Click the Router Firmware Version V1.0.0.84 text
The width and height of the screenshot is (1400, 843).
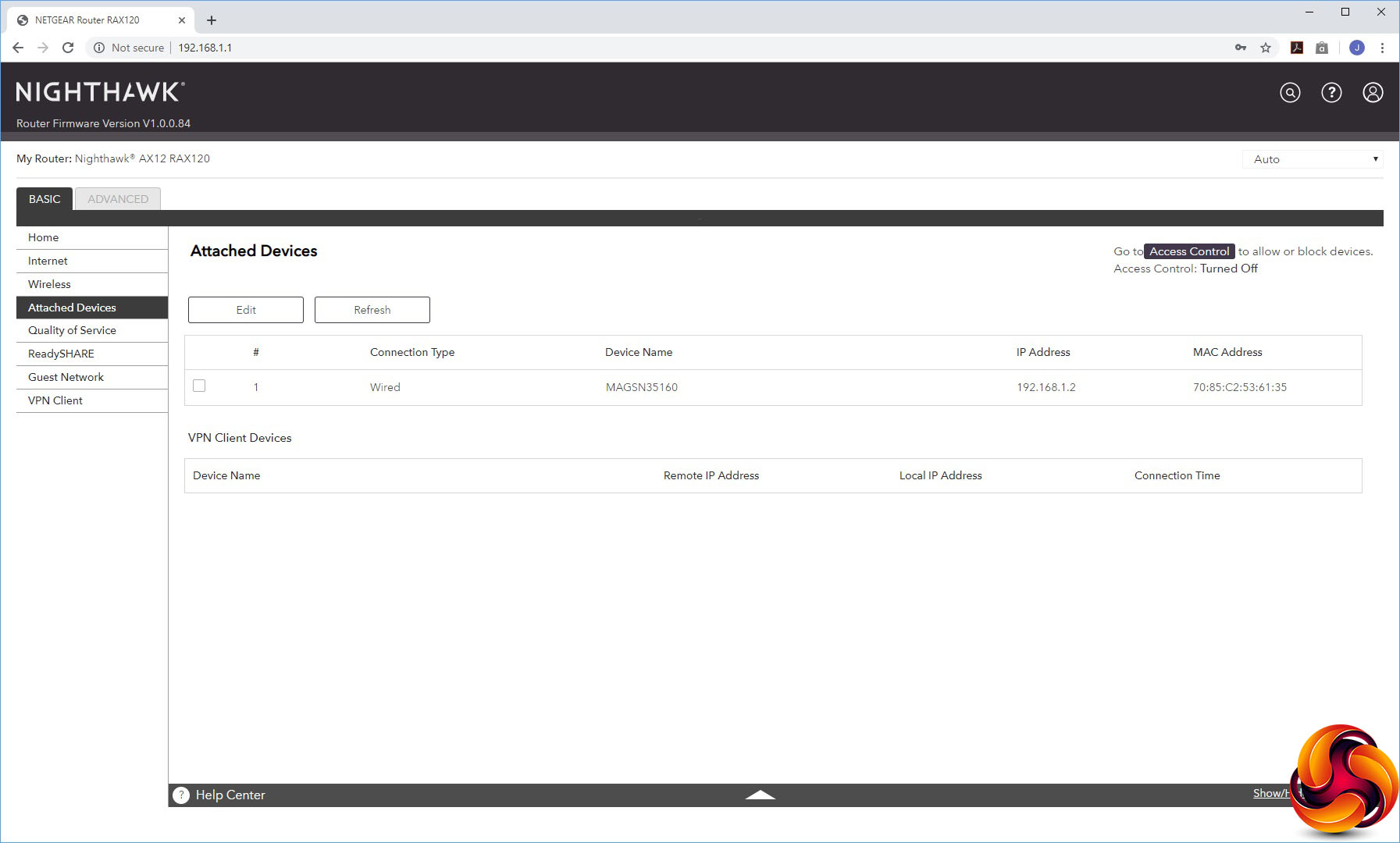coord(103,123)
